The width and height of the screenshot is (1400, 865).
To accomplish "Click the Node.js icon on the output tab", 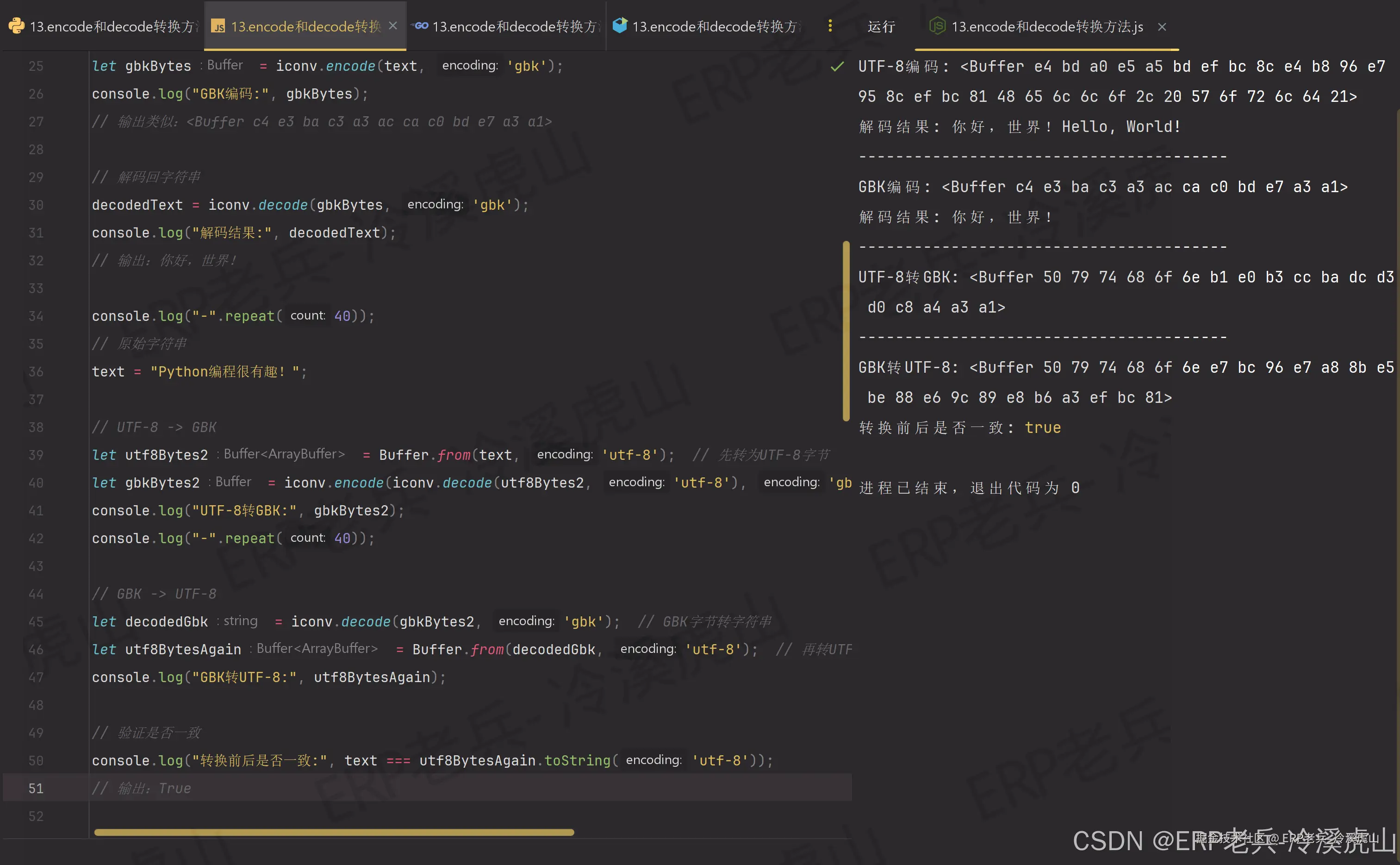I will tap(938, 26).
